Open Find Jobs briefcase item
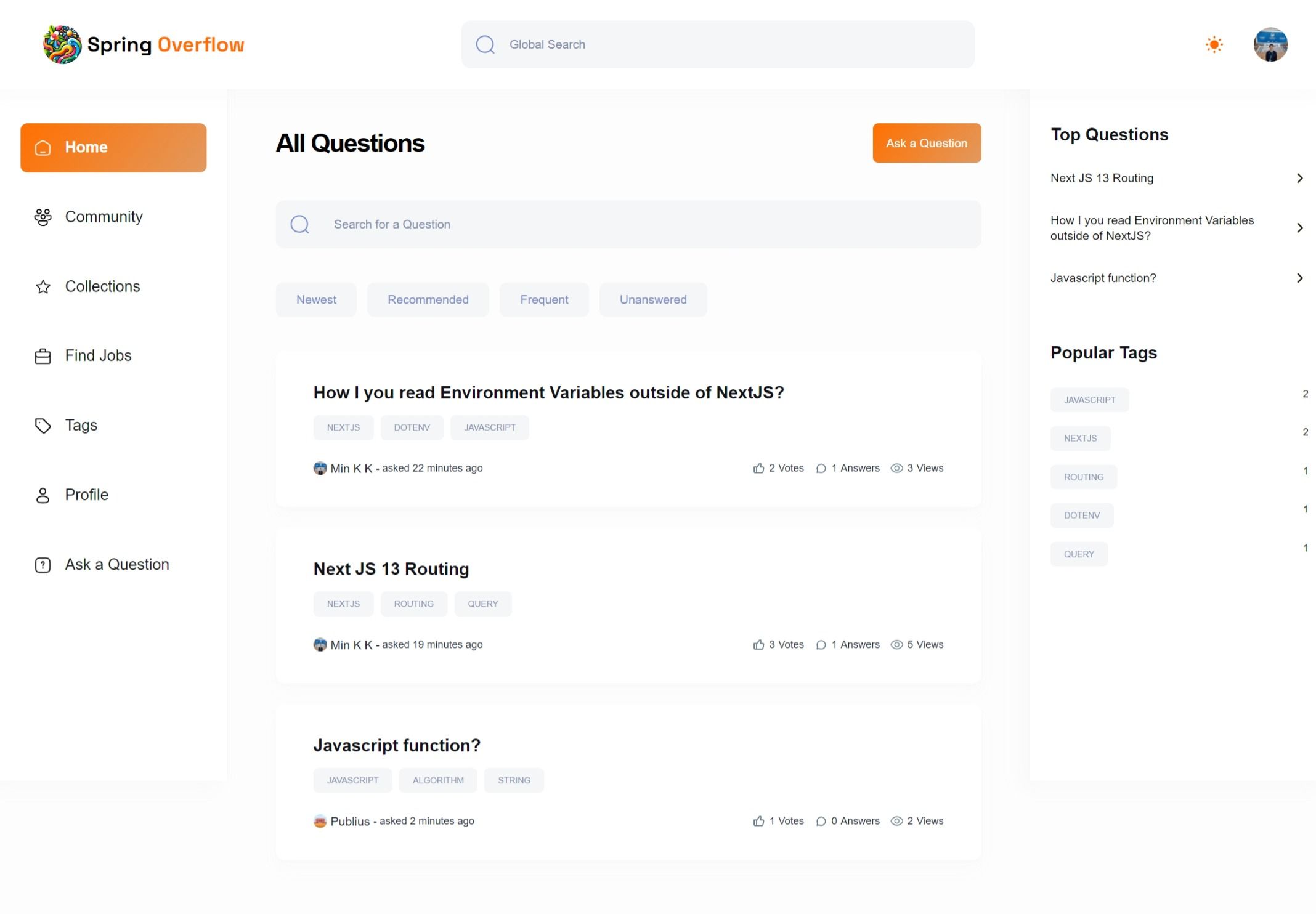1316x914 pixels. [97, 356]
